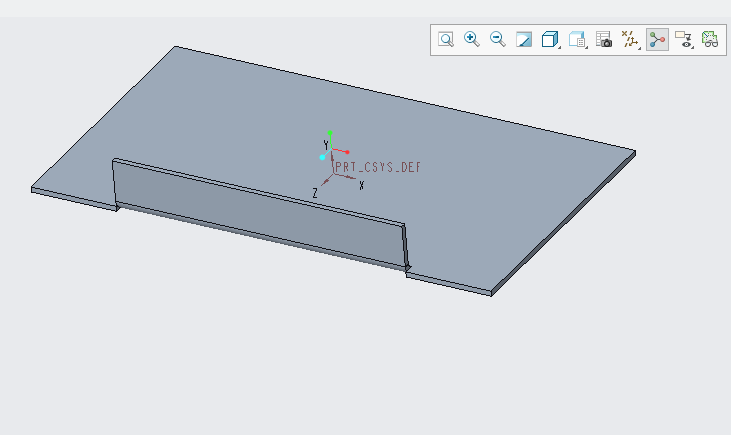Click the Zoom Out magnifier icon
The width and height of the screenshot is (731, 435).
pos(498,40)
